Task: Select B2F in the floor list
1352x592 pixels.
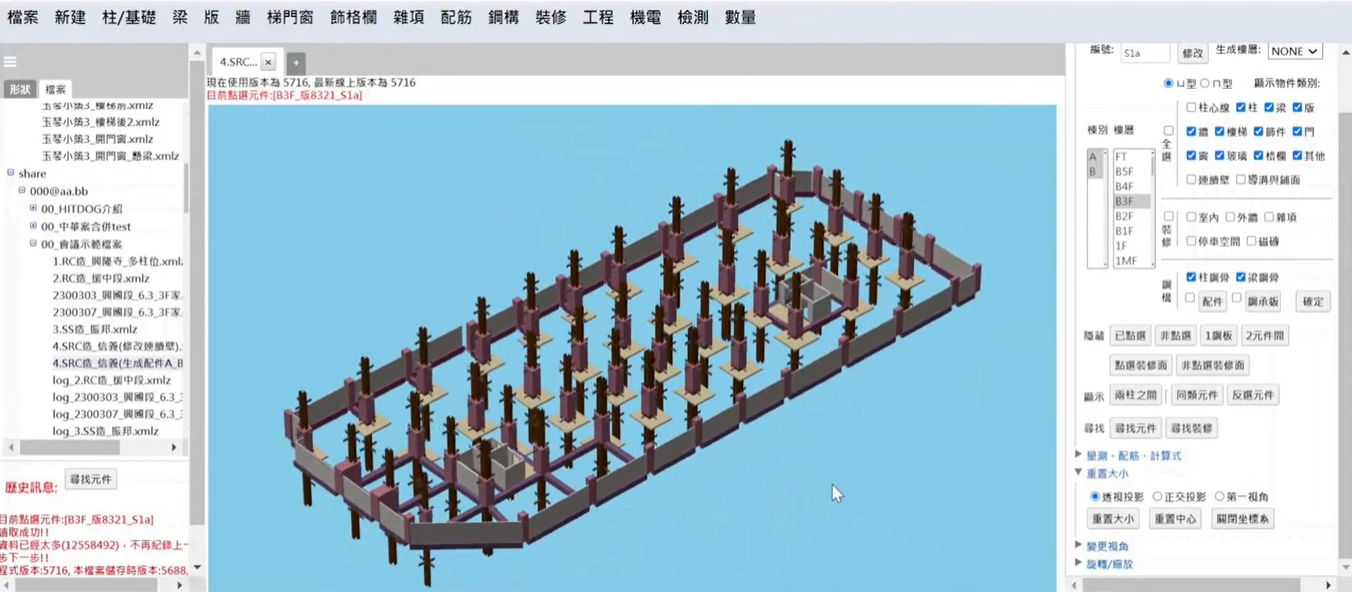Action: (1124, 216)
